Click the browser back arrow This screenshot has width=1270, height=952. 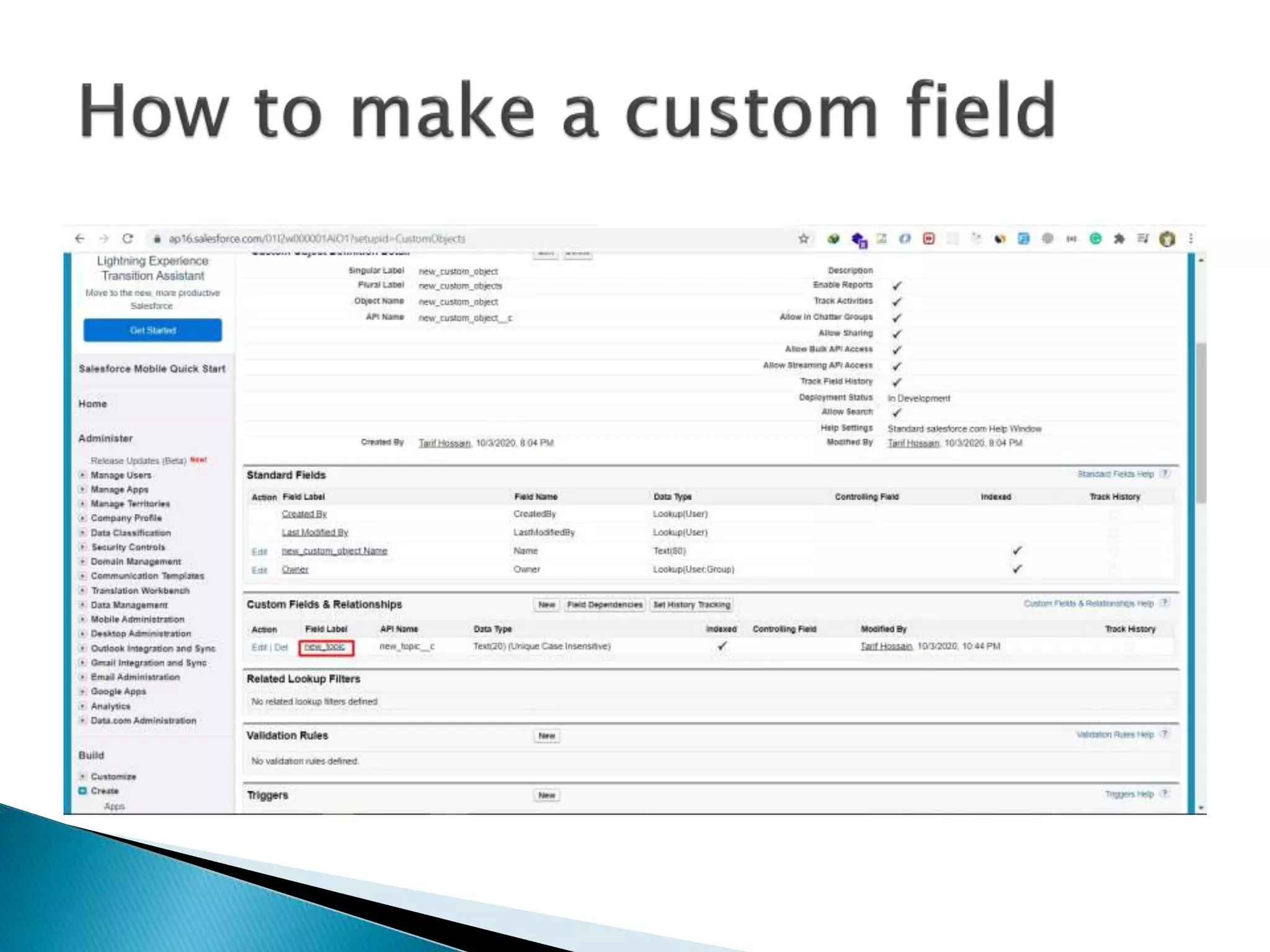click(79, 239)
